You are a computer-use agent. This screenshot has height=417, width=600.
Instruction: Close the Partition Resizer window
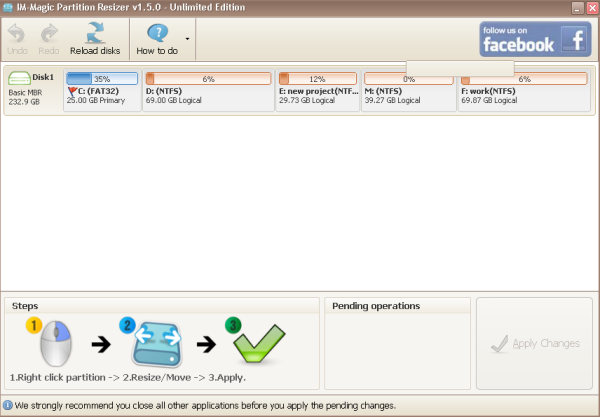tap(592, 8)
